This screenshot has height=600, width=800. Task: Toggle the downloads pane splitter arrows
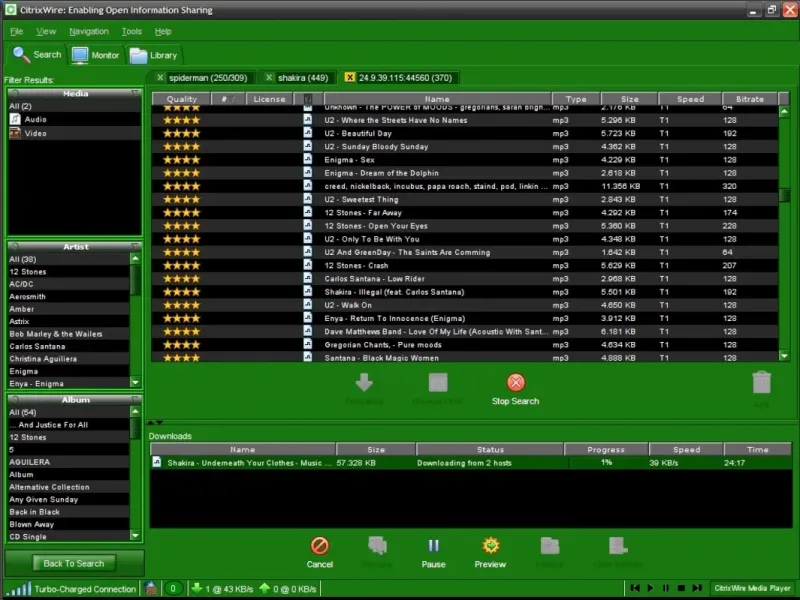[155, 422]
